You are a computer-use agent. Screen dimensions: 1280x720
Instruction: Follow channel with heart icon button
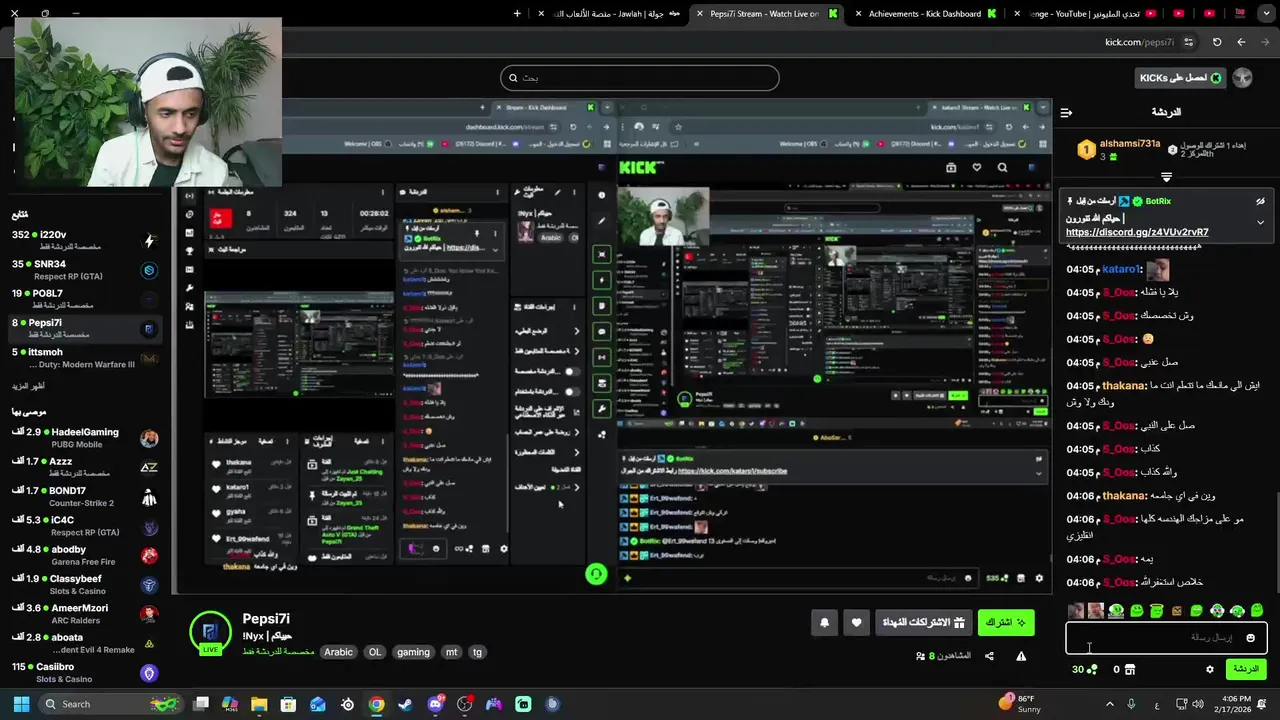point(856,623)
